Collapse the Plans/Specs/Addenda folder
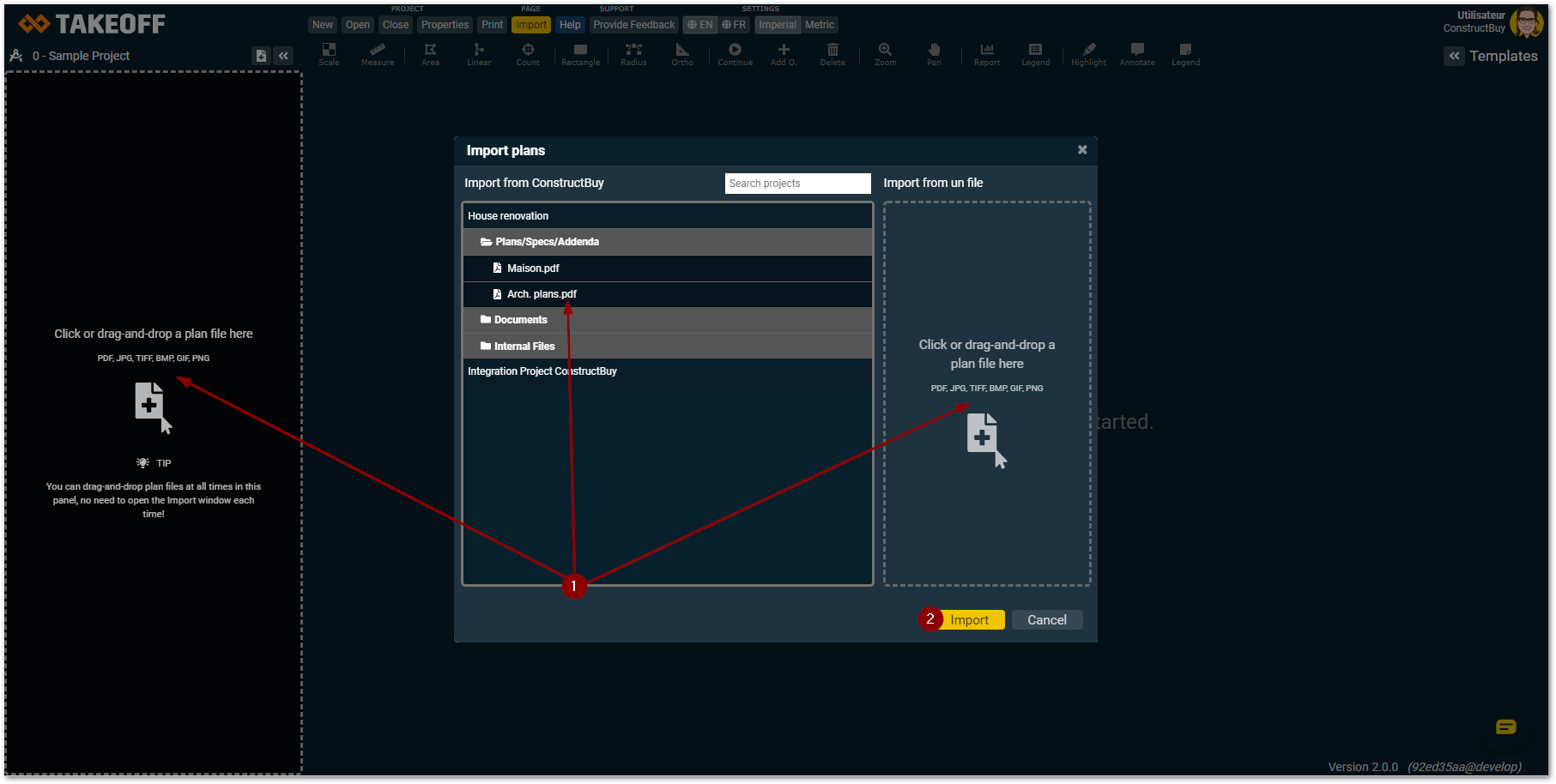The image size is (1556, 784). (546, 242)
